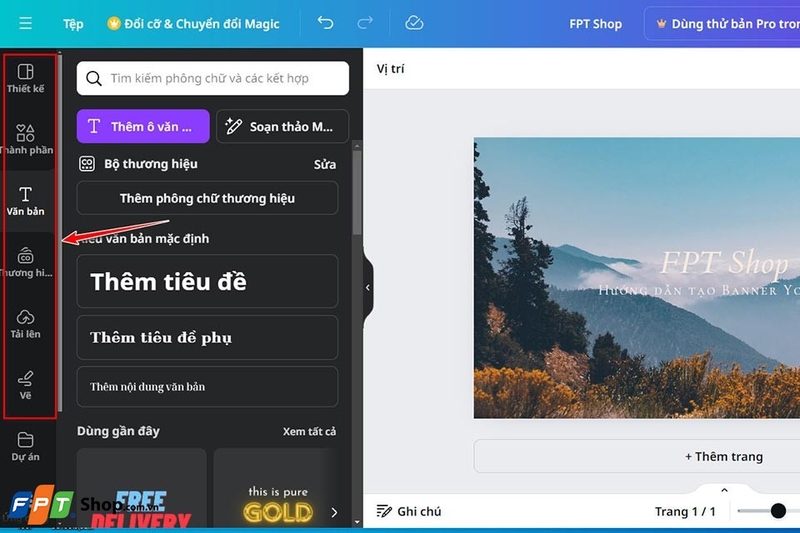Add body text Thêm nội dung văn bản
The image size is (800, 533).
[x=207, y=386]
